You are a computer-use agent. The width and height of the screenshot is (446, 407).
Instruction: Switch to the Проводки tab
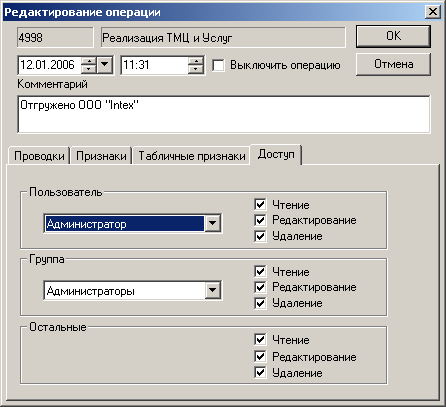click(39, 156)
